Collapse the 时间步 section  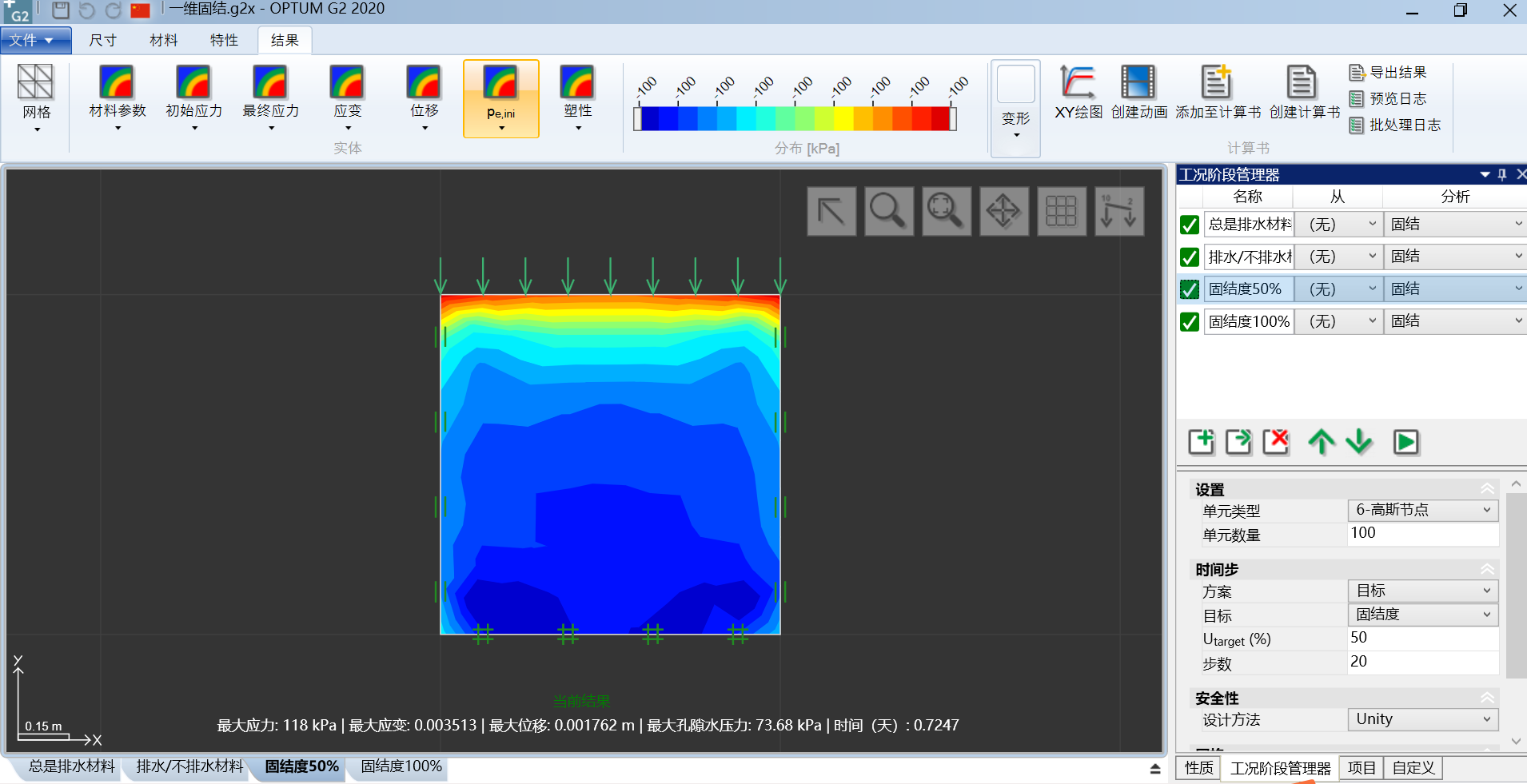(1487, 569)
